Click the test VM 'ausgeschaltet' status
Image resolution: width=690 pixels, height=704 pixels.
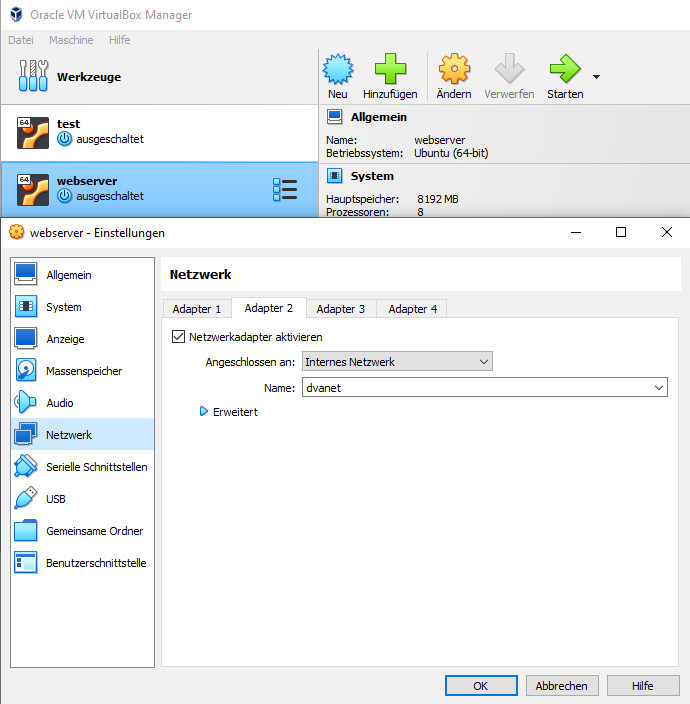click(x=110, y=139)
